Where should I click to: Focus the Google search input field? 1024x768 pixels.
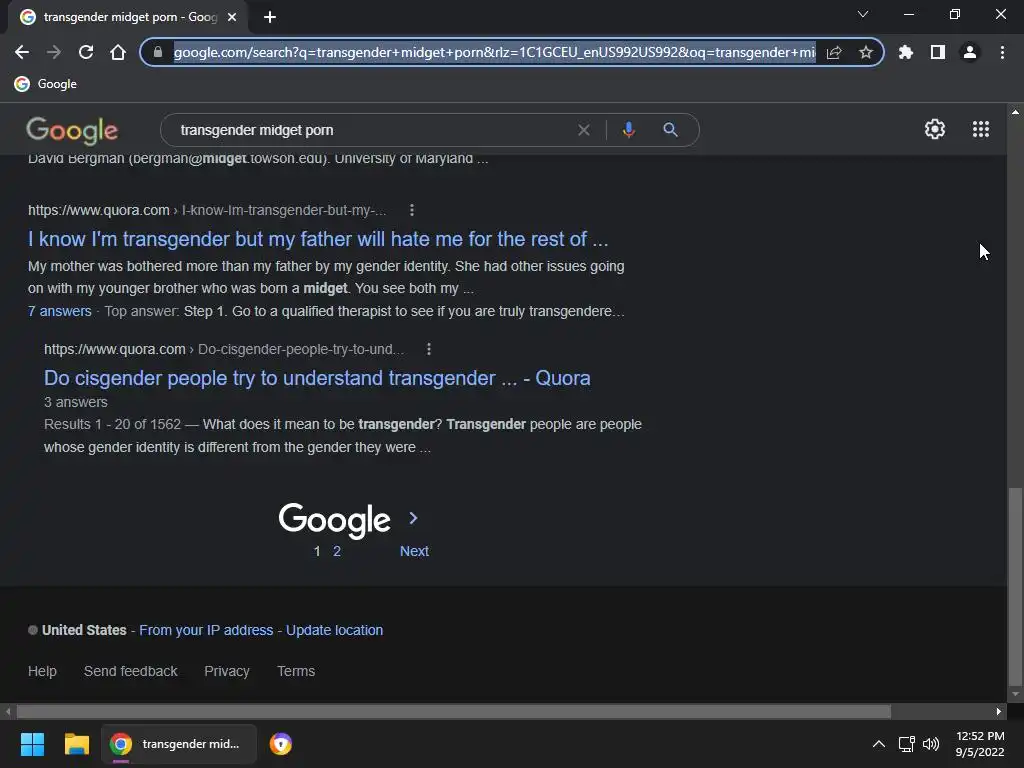(x=372, y=130)
